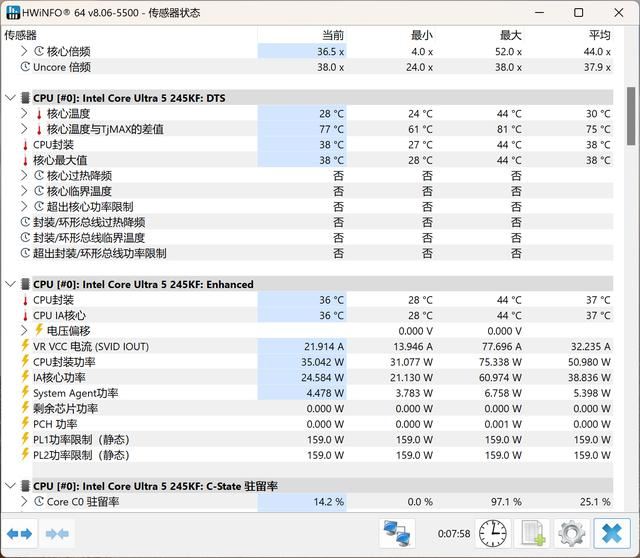The width and height of the screenshot is (640, 558).
Task: Click the thermometer icon of DTS CPU封装
Action: coord(25,145)
